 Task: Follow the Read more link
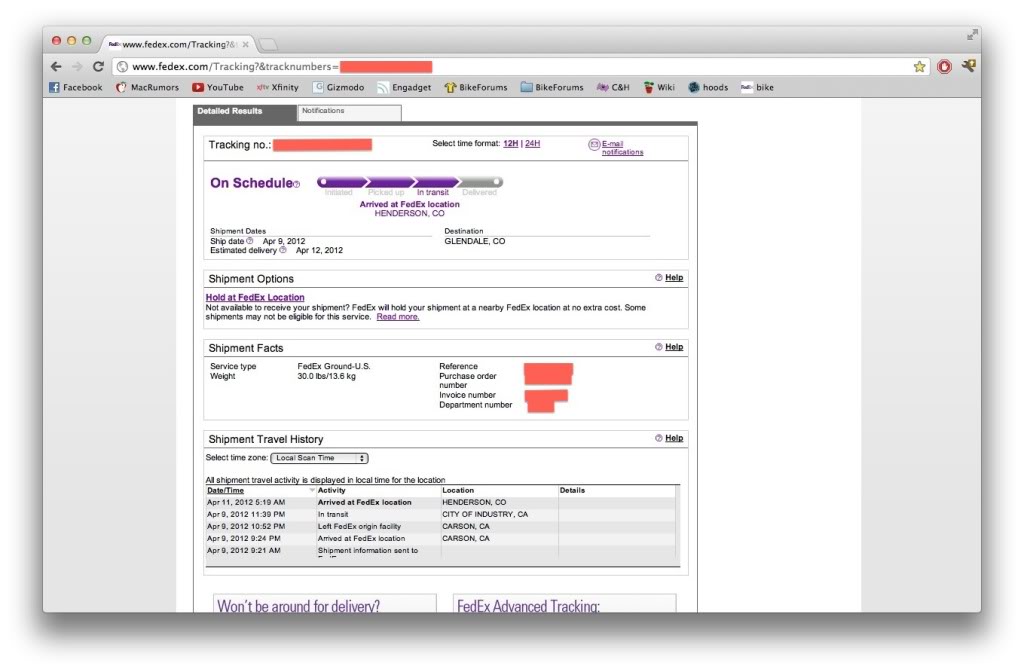[398, 317]
